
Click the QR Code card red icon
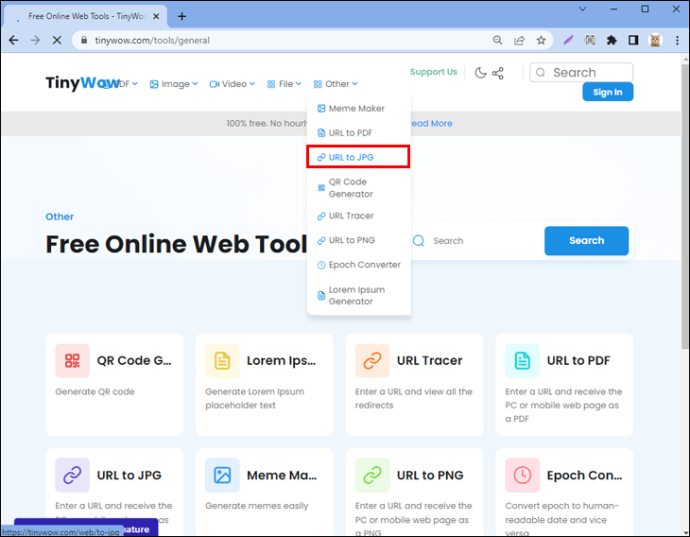72,360
